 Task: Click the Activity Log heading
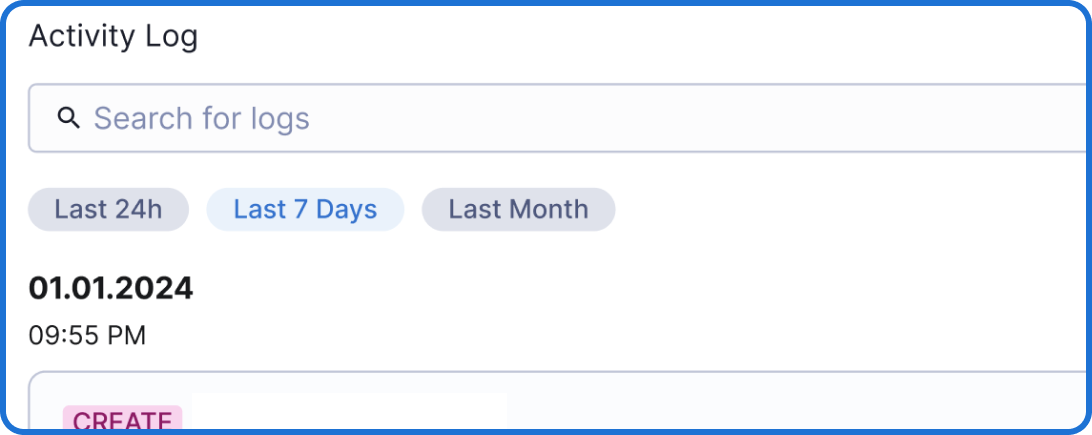[113, 37]
